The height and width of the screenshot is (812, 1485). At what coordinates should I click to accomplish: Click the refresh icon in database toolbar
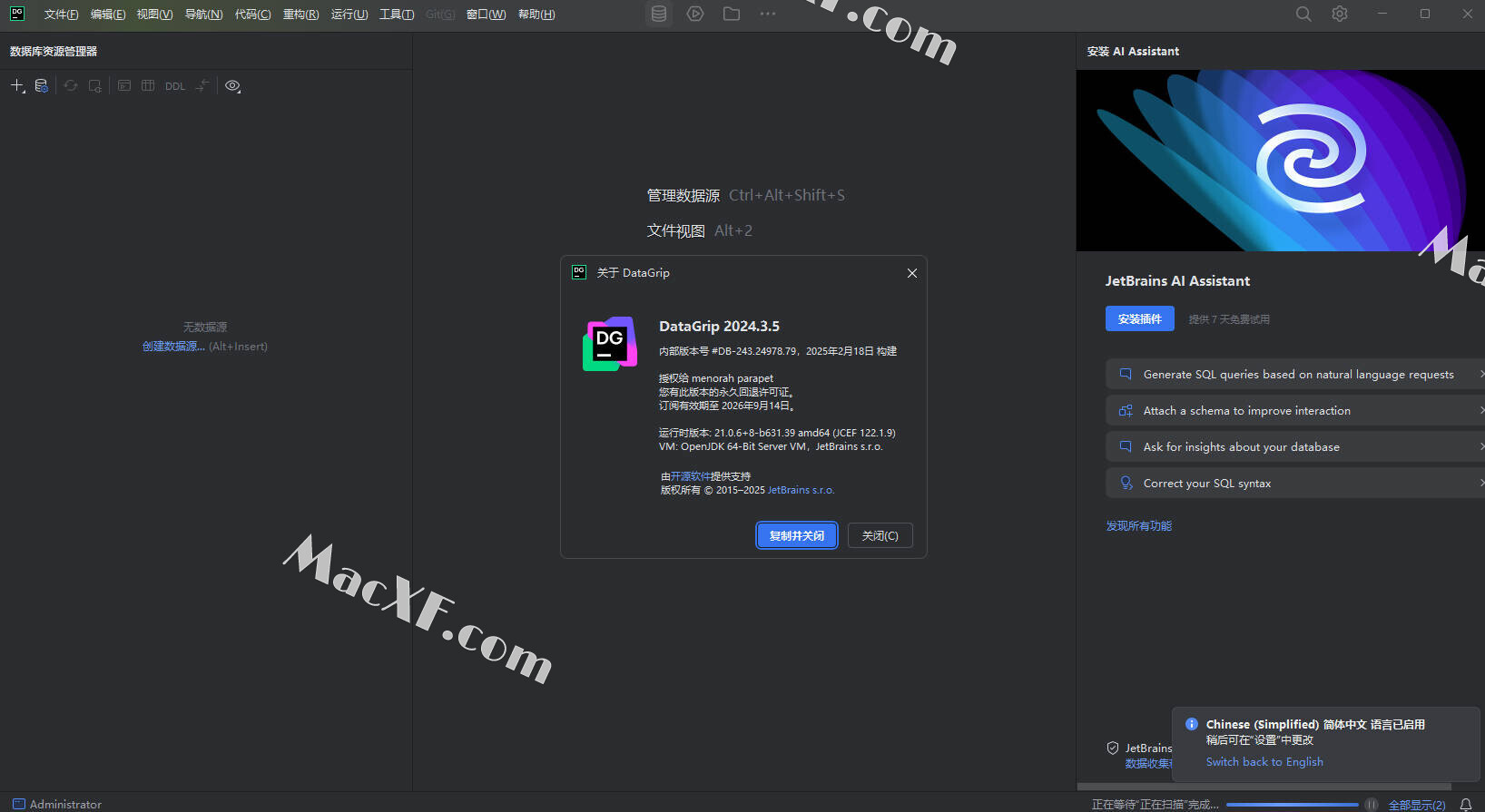71,85
